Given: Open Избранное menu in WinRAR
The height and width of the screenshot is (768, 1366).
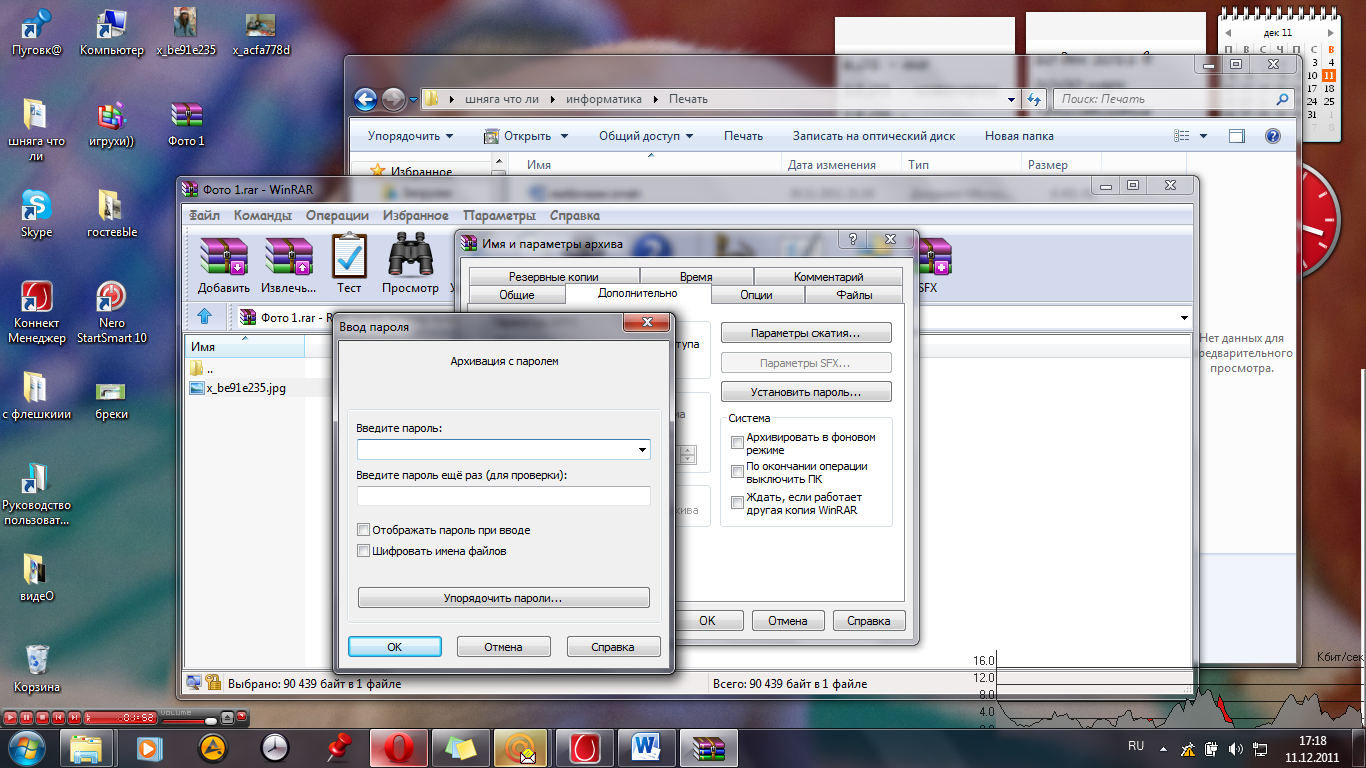Looking at the screenshot, I should point(417,215).
